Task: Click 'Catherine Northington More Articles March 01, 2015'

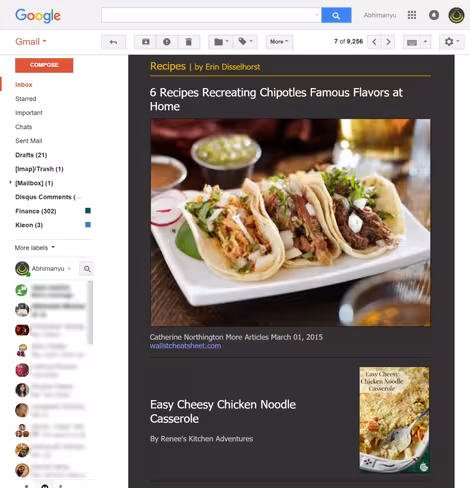Action: (236, 337)
